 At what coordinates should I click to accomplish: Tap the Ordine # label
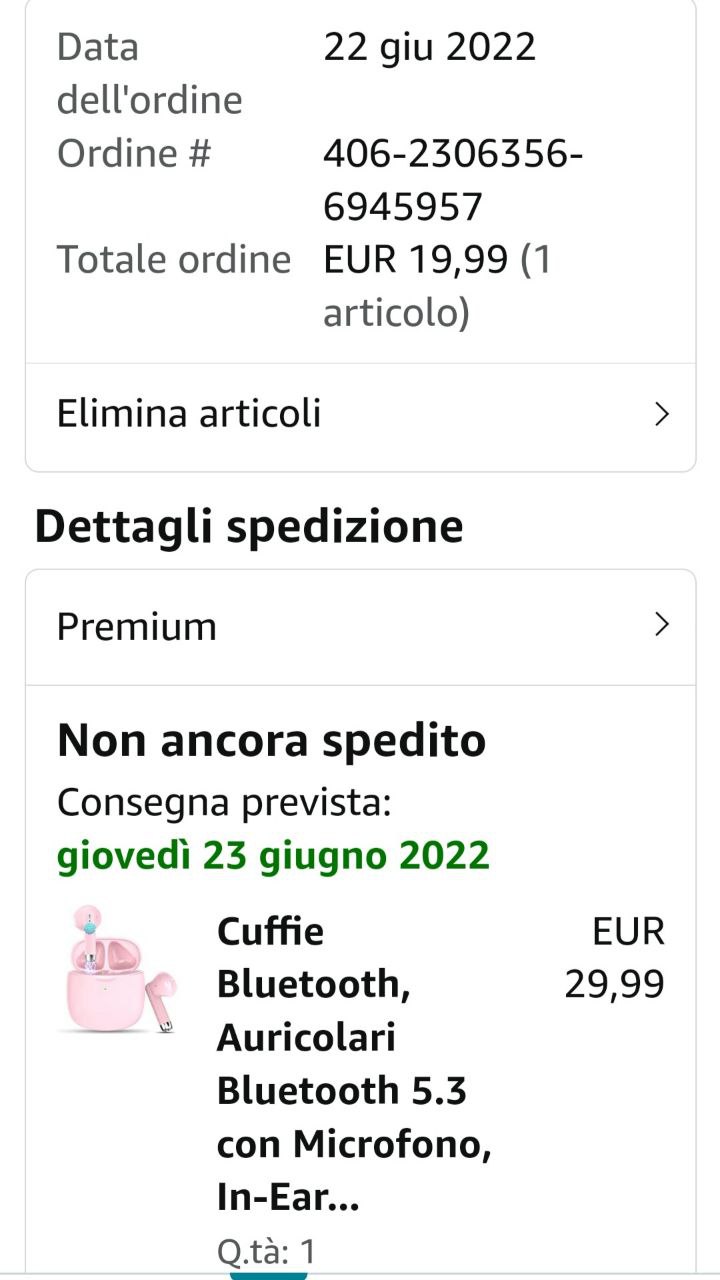(134, 154)
